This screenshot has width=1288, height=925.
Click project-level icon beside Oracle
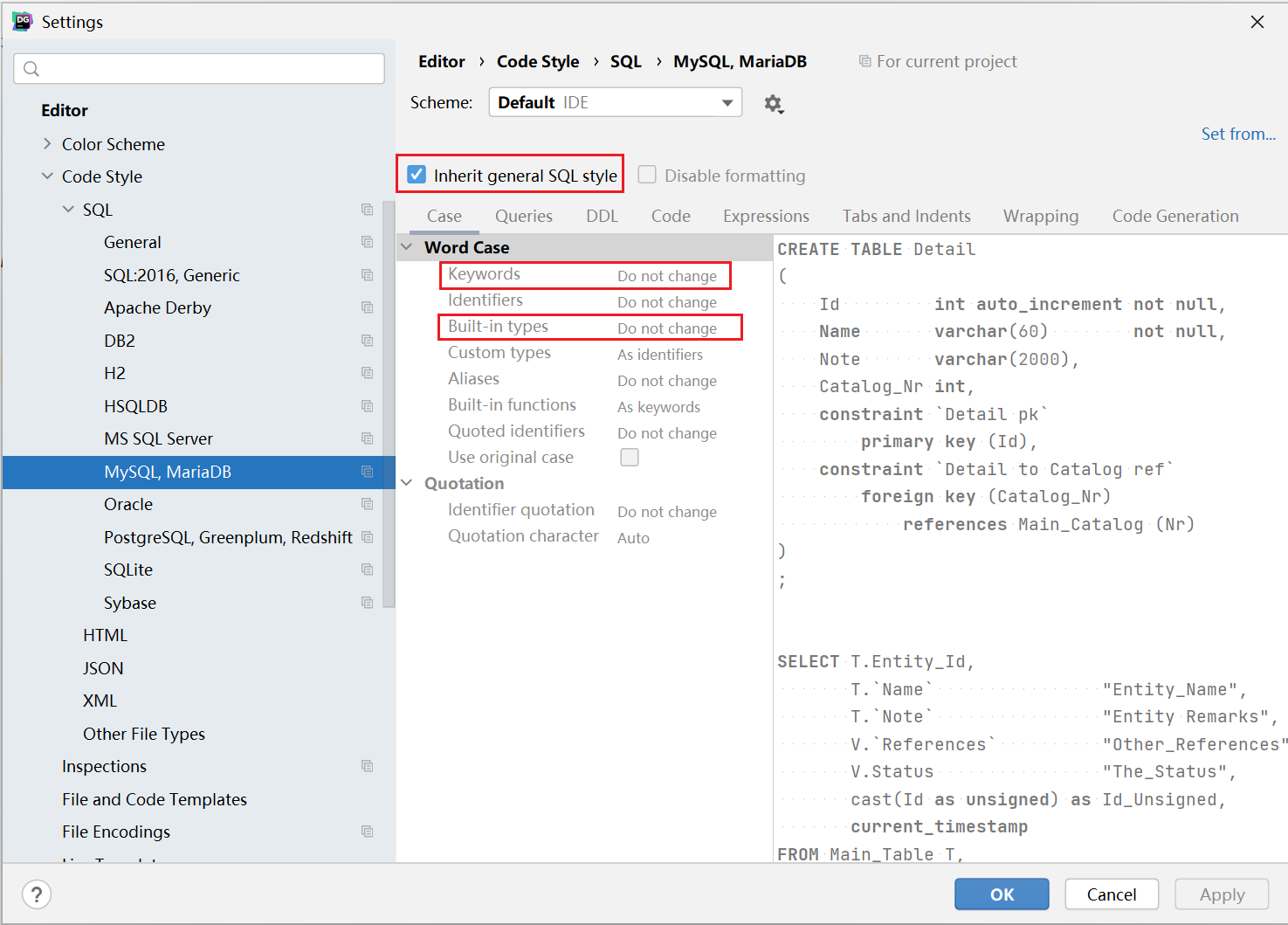tap(367, 504)
